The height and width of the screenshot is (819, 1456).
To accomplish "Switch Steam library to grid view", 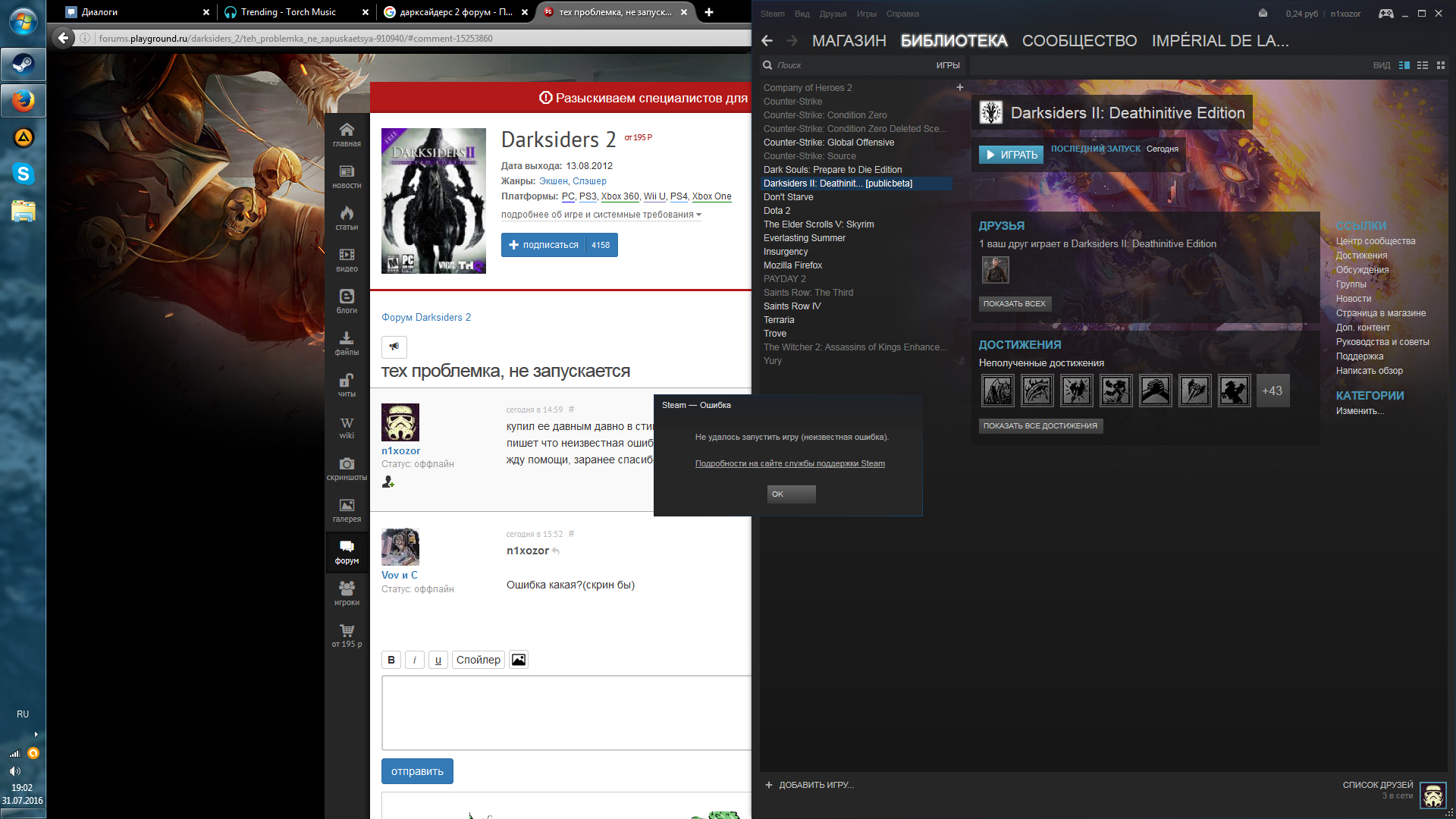I will click(x=1441, y=65).
